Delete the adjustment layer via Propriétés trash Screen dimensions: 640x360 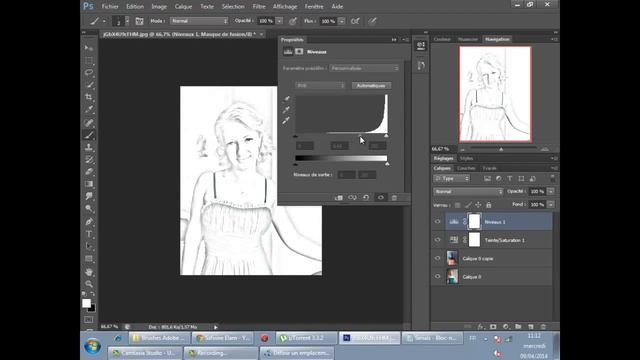click(x=394, y=198)
